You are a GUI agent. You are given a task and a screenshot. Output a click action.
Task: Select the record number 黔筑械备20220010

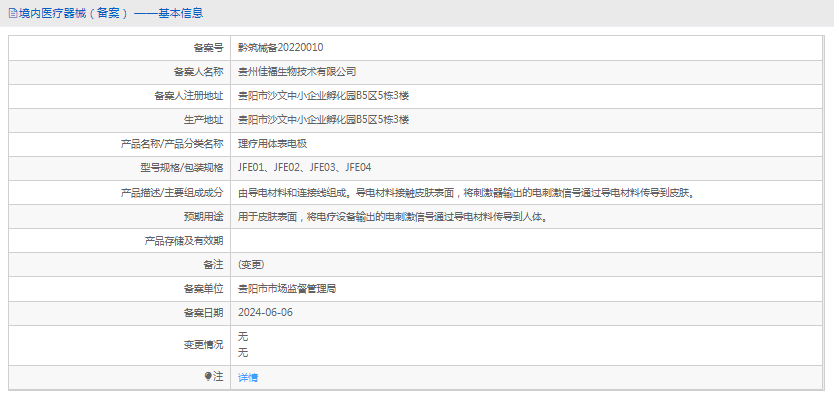tap(280, 48)
